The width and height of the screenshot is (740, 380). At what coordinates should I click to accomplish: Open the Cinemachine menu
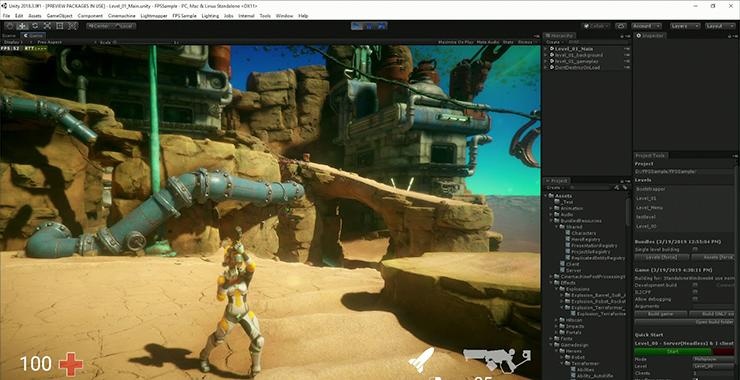click(122, 16)
